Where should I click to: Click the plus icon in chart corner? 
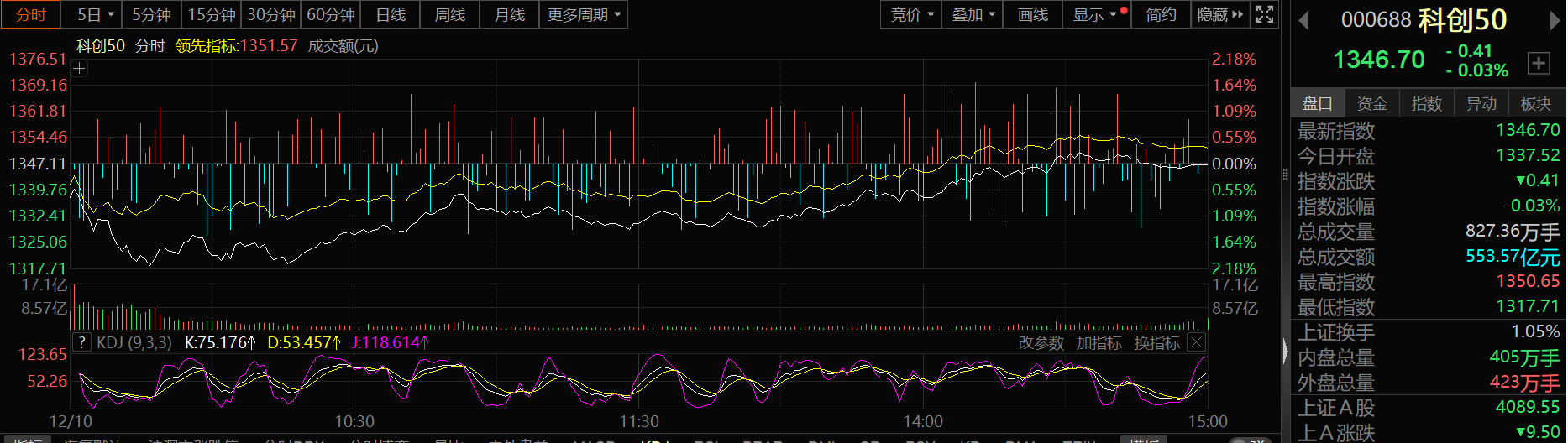click(80, 69)
